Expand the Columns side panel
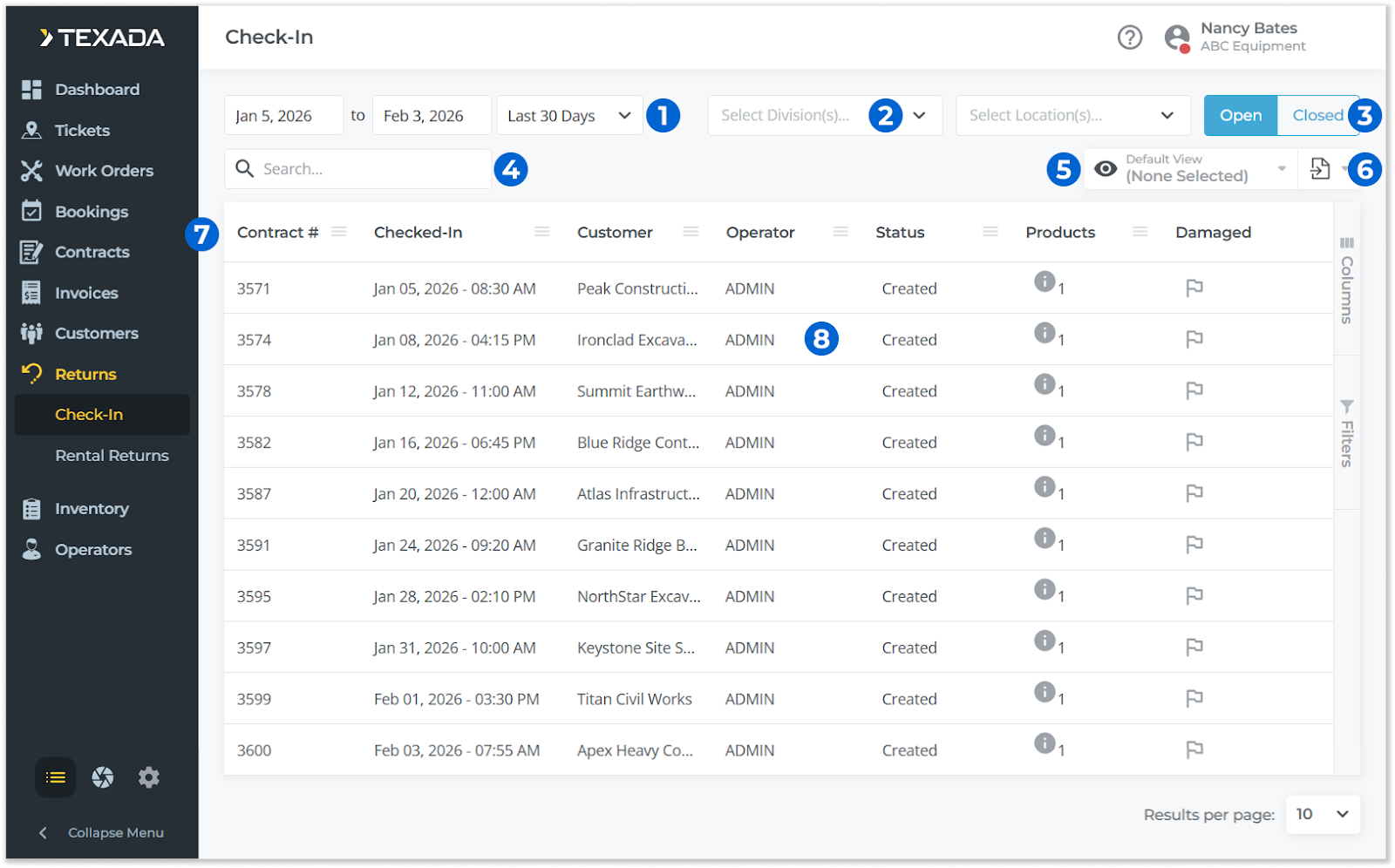 click(1347, 280)
